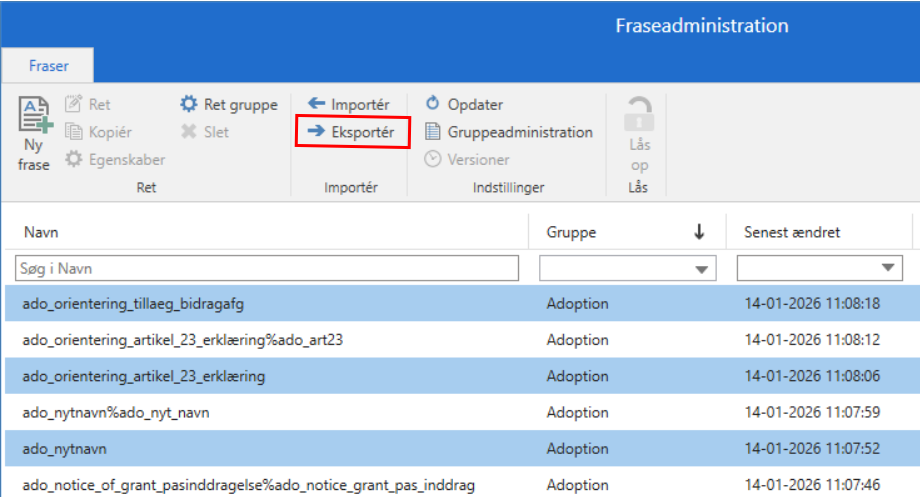Click timestamp 14-01-2026 11:07:52
This screenshot has height=497, width=920.
coord(812,449)
